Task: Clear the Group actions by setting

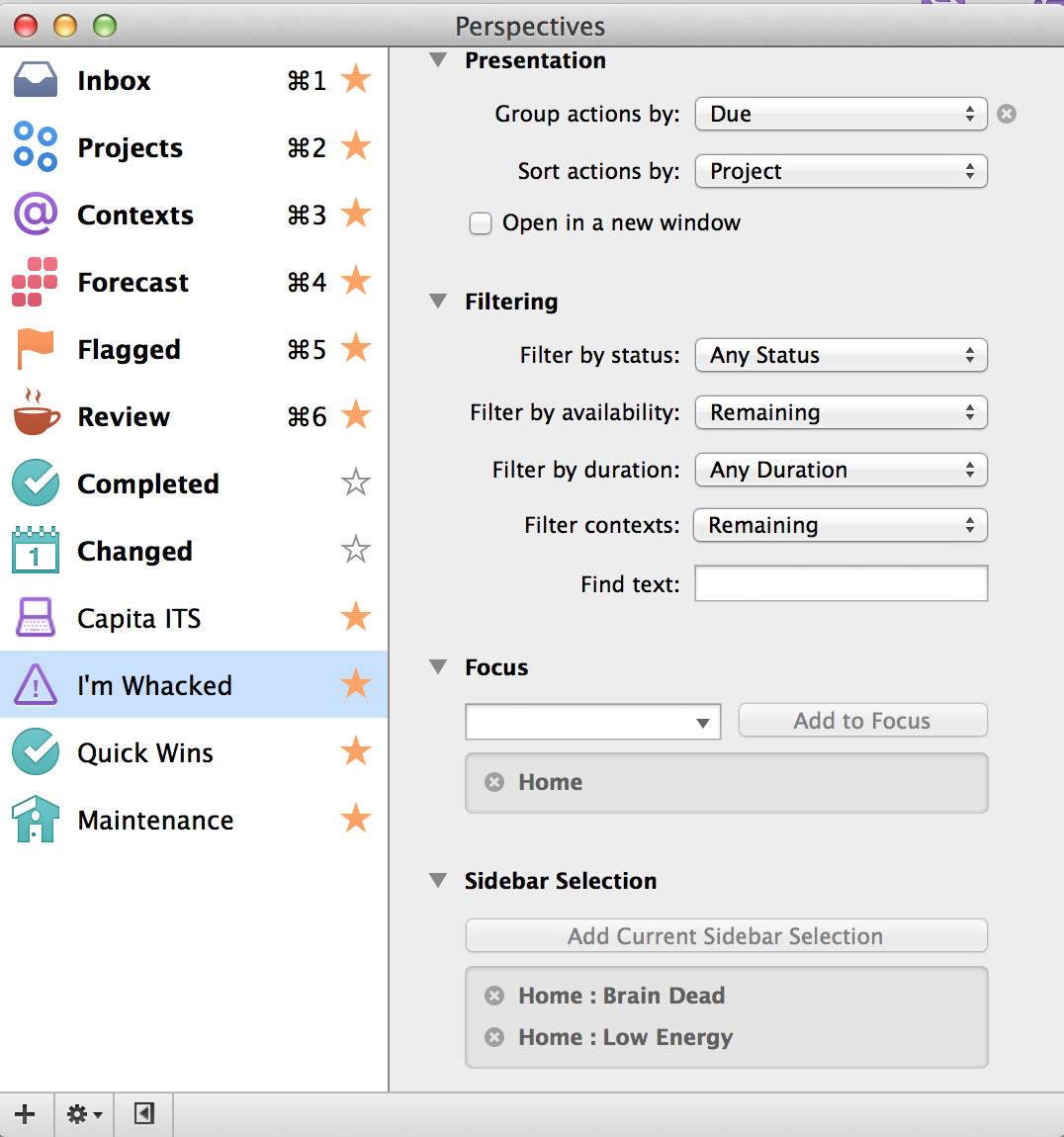Action: [x=1007, y=114]
